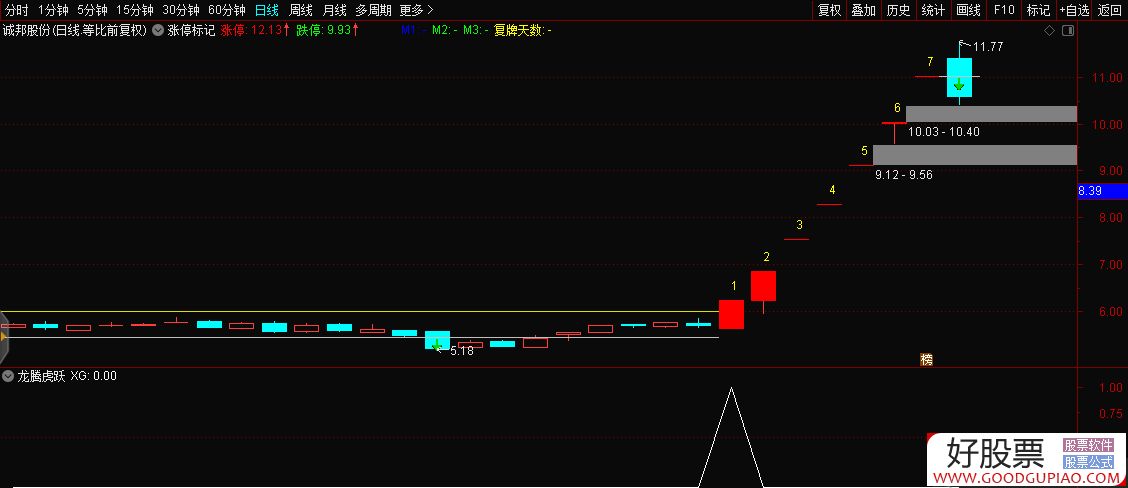Click the gray 9.12 - 9.56 gap band

[974, 155]
